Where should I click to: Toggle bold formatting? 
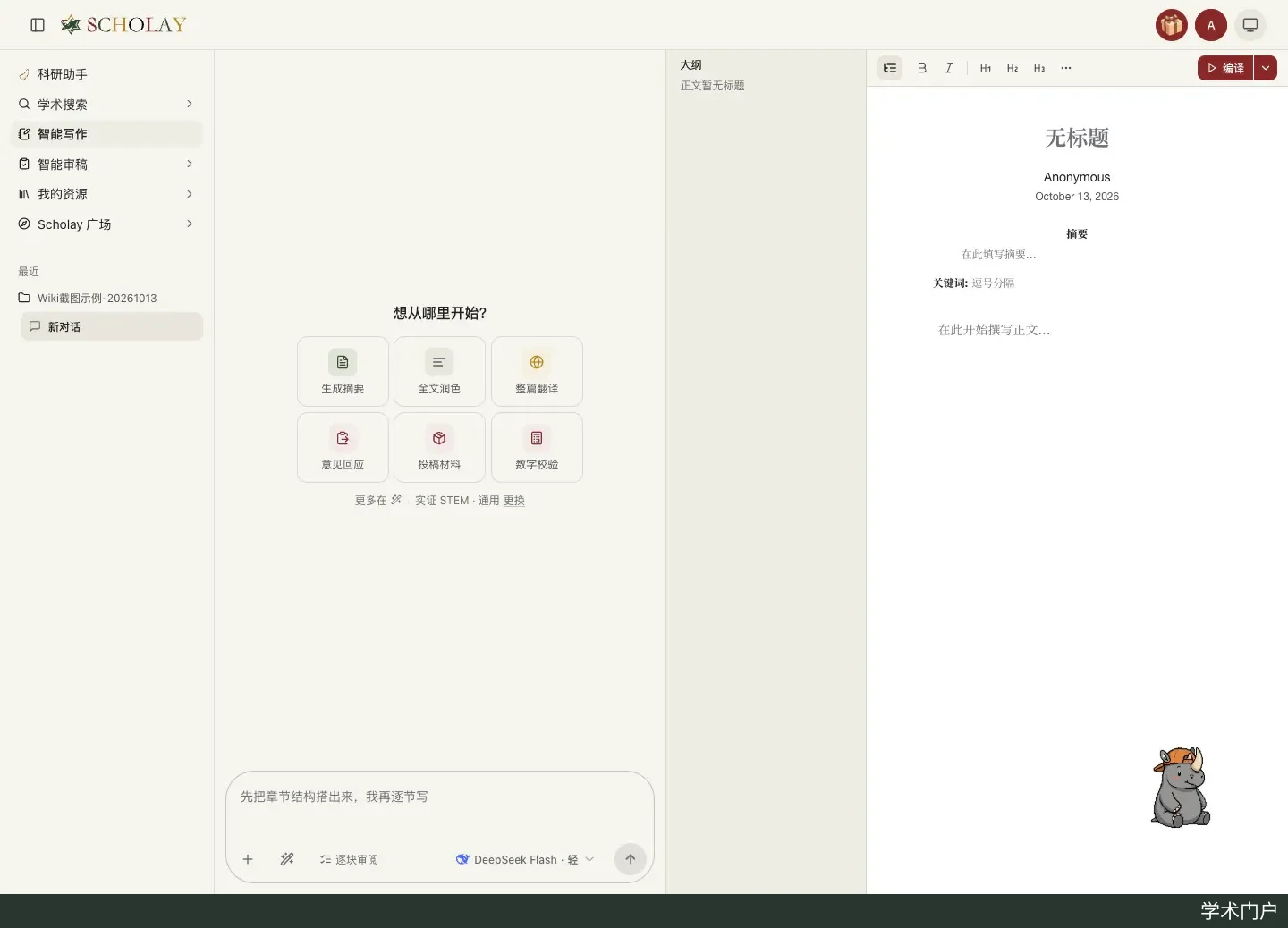coord(922,68)
